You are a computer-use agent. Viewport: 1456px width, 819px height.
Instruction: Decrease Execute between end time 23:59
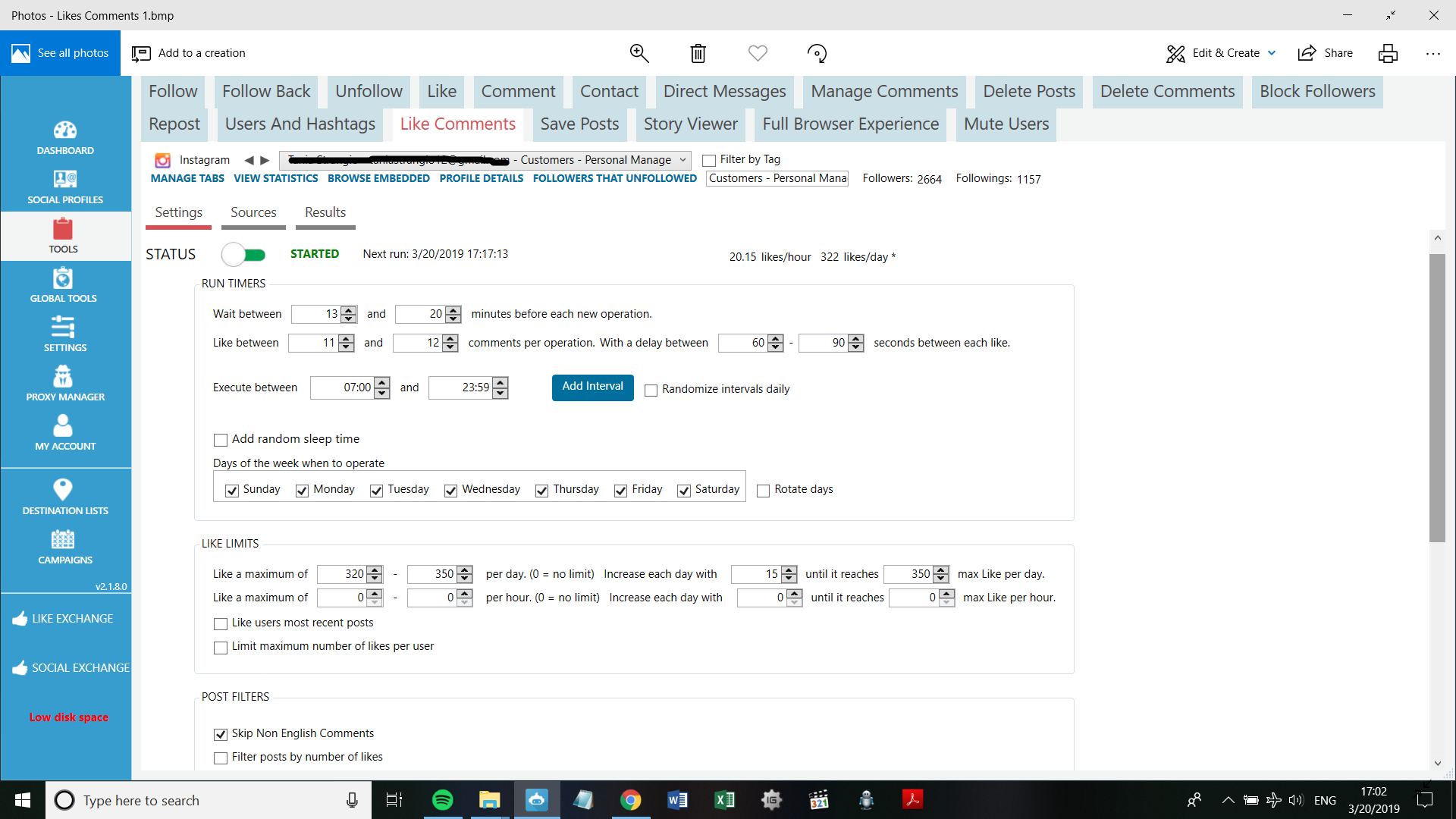500,393
